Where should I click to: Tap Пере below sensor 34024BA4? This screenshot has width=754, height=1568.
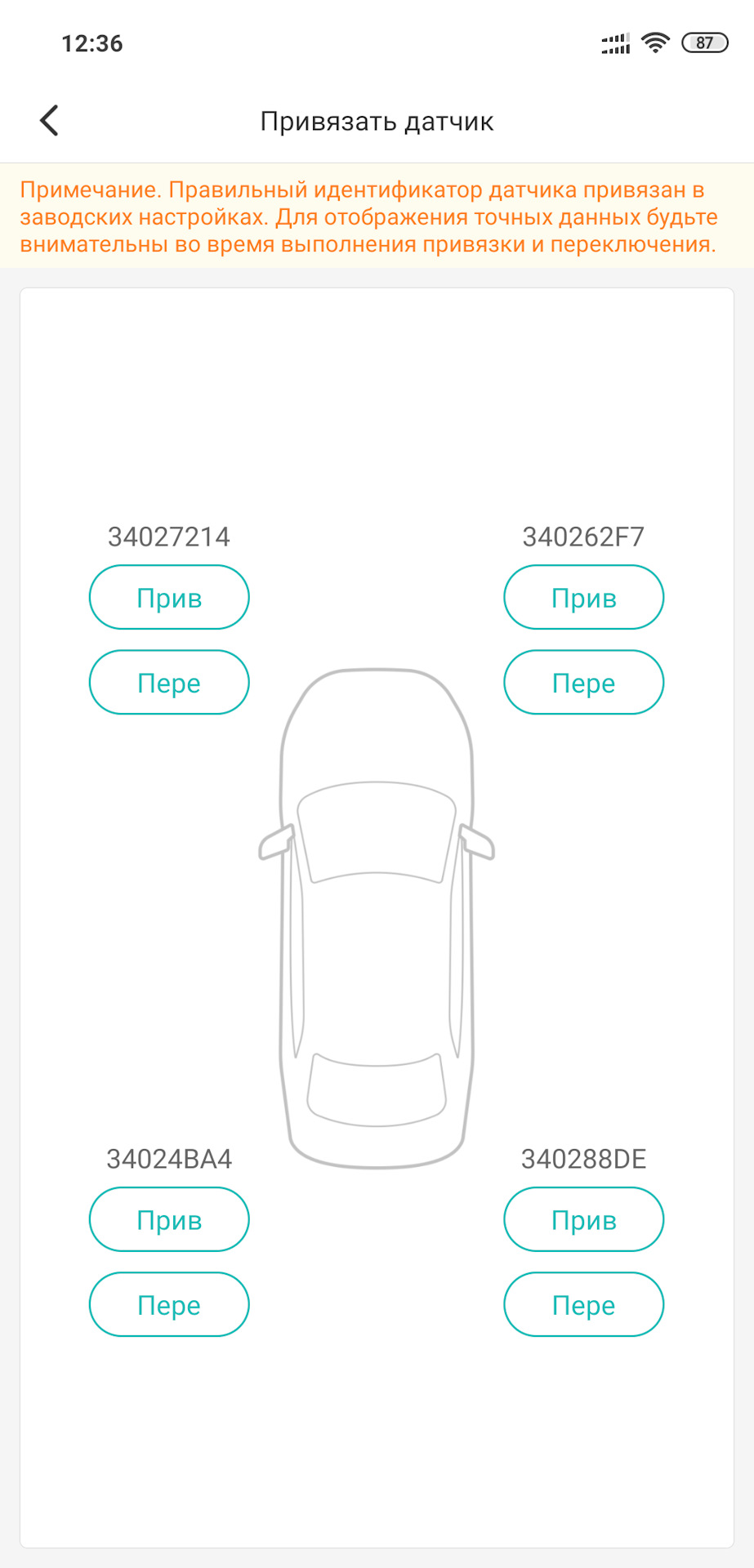coord(169,1305)
